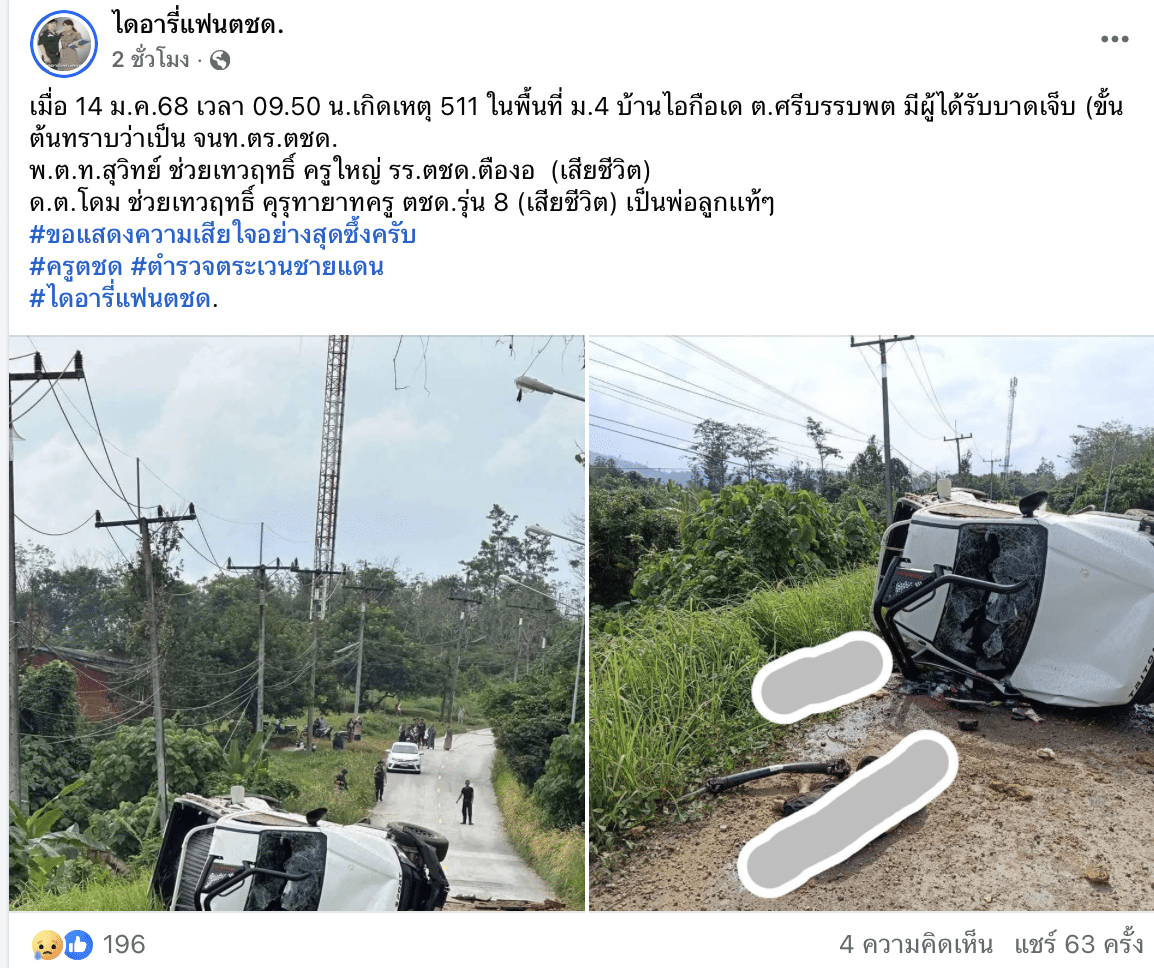The width and height of the screenshot is (1154, 968).
Task: Click the thumbs-up like reaction icon
Action: point(79,945)
